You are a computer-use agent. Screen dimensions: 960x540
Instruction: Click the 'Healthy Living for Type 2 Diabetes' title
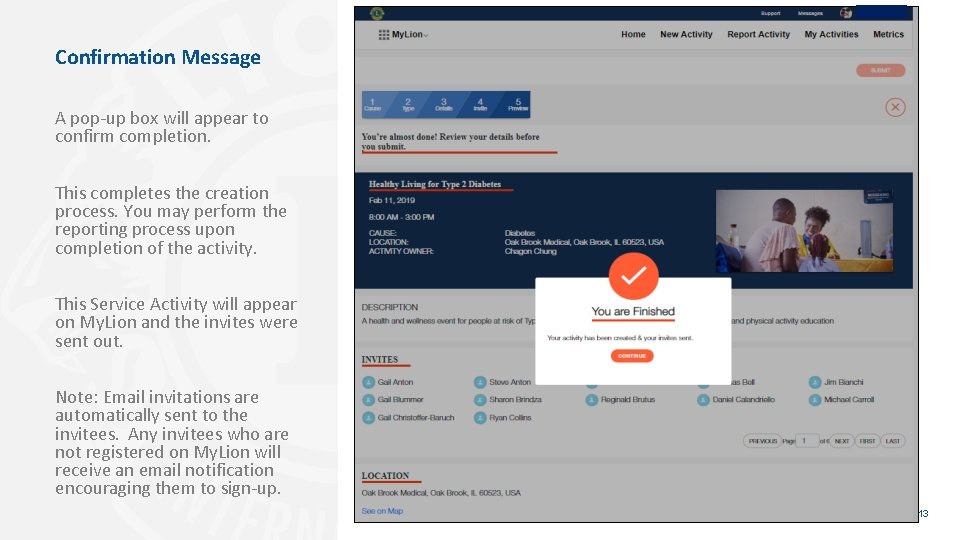pos(435,184)
